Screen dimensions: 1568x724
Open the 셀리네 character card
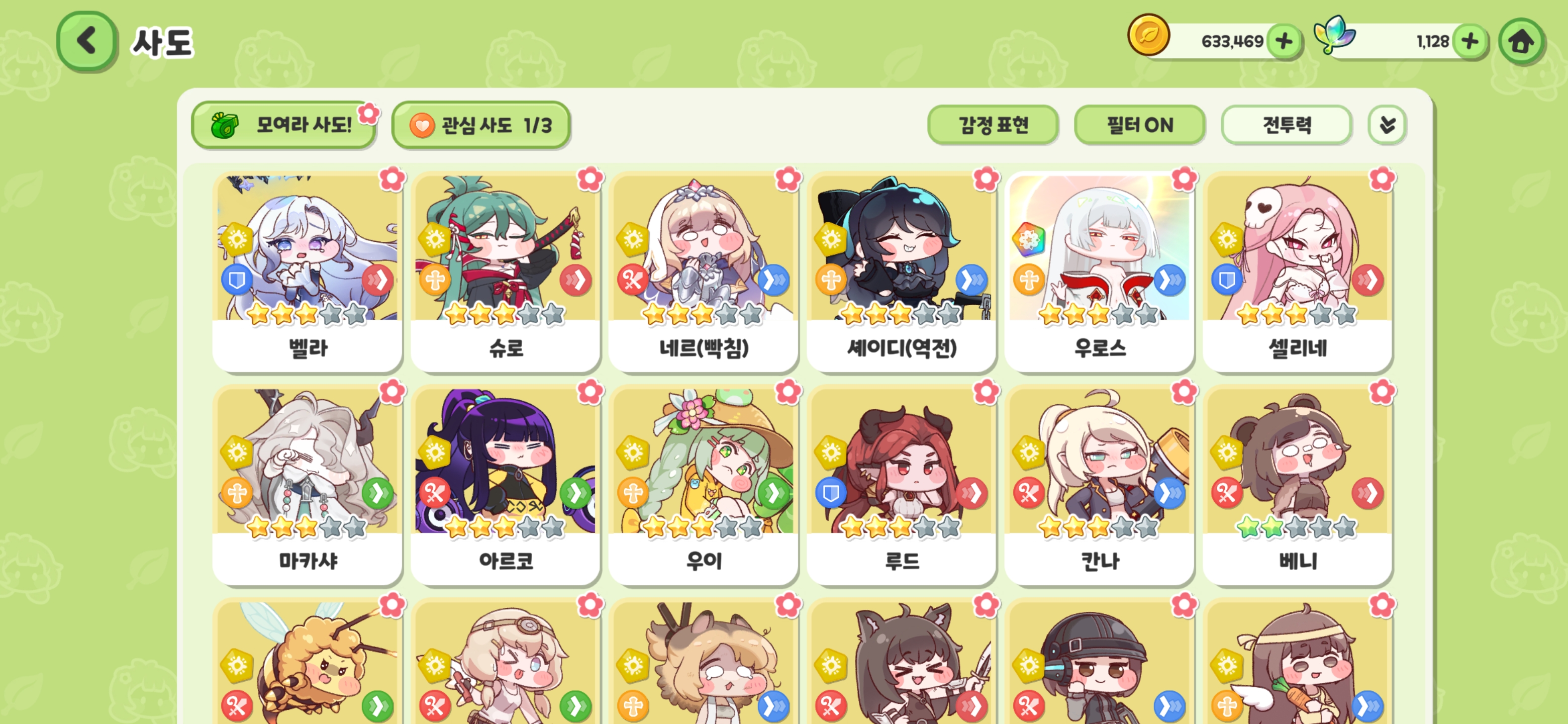point(1297,273)
